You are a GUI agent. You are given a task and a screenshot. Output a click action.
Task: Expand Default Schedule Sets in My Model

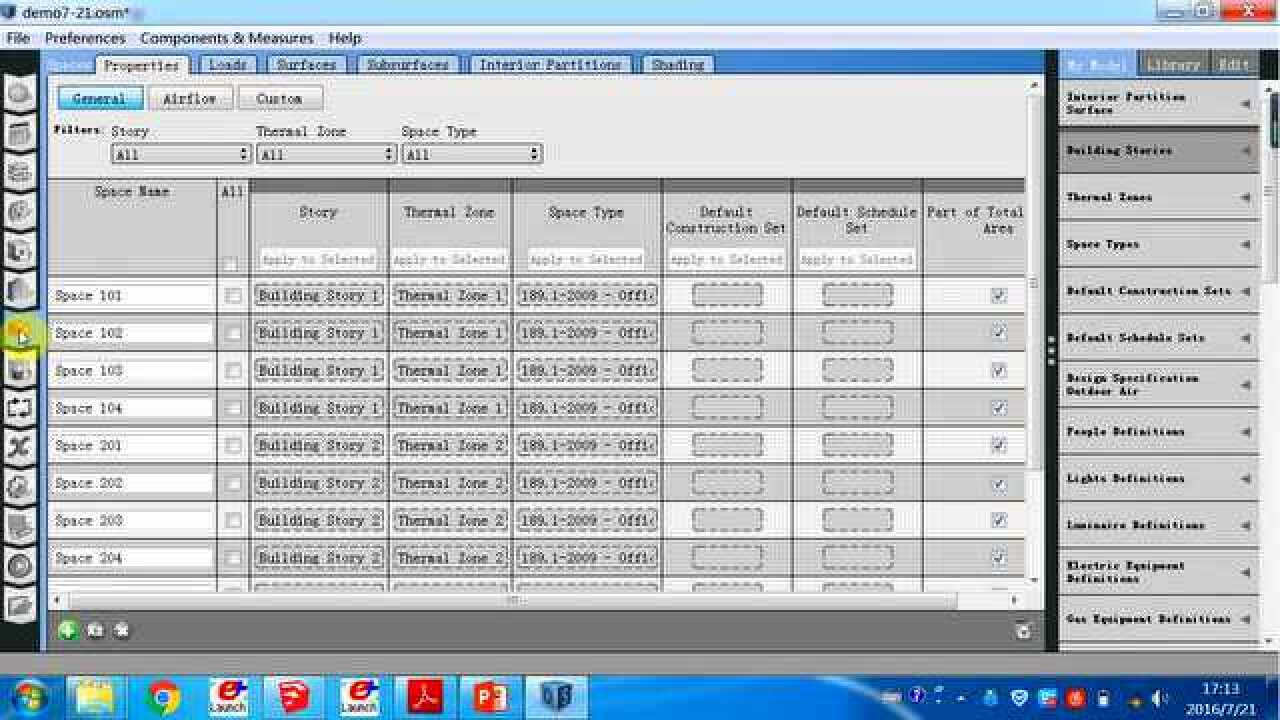coord(1159,338)
